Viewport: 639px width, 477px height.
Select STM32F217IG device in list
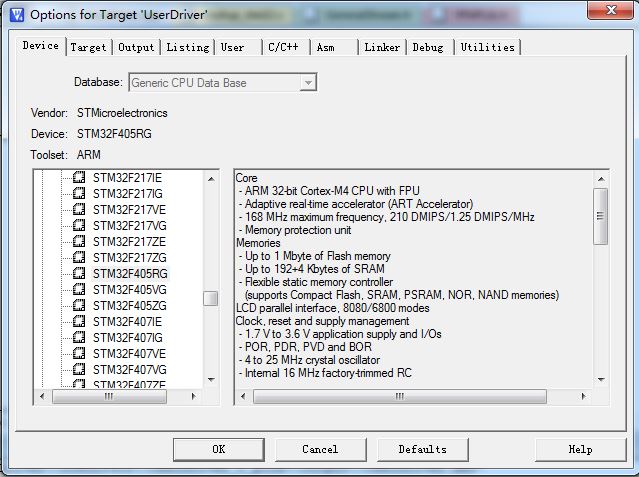[x=128, y=194]
